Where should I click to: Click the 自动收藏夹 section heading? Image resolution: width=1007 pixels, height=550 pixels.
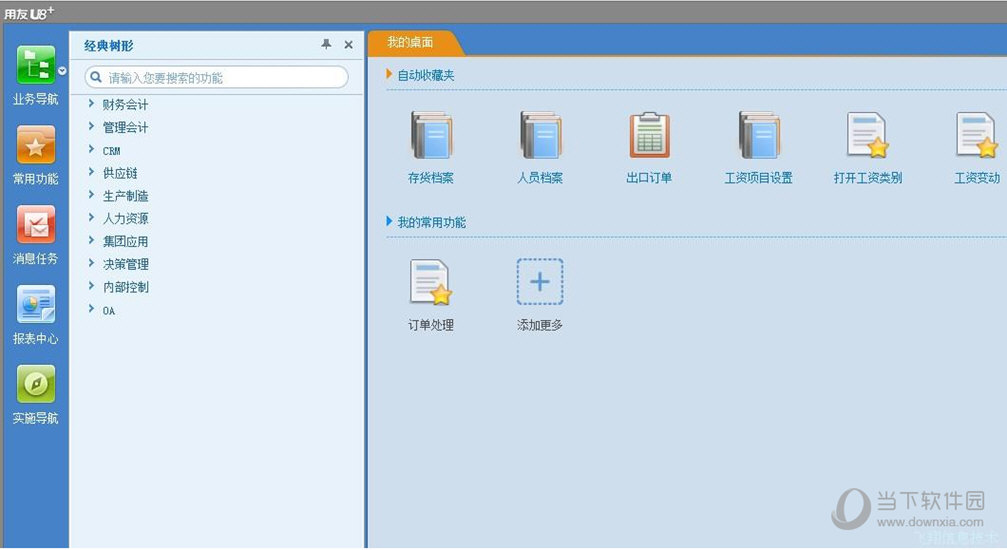click(426, 75)
